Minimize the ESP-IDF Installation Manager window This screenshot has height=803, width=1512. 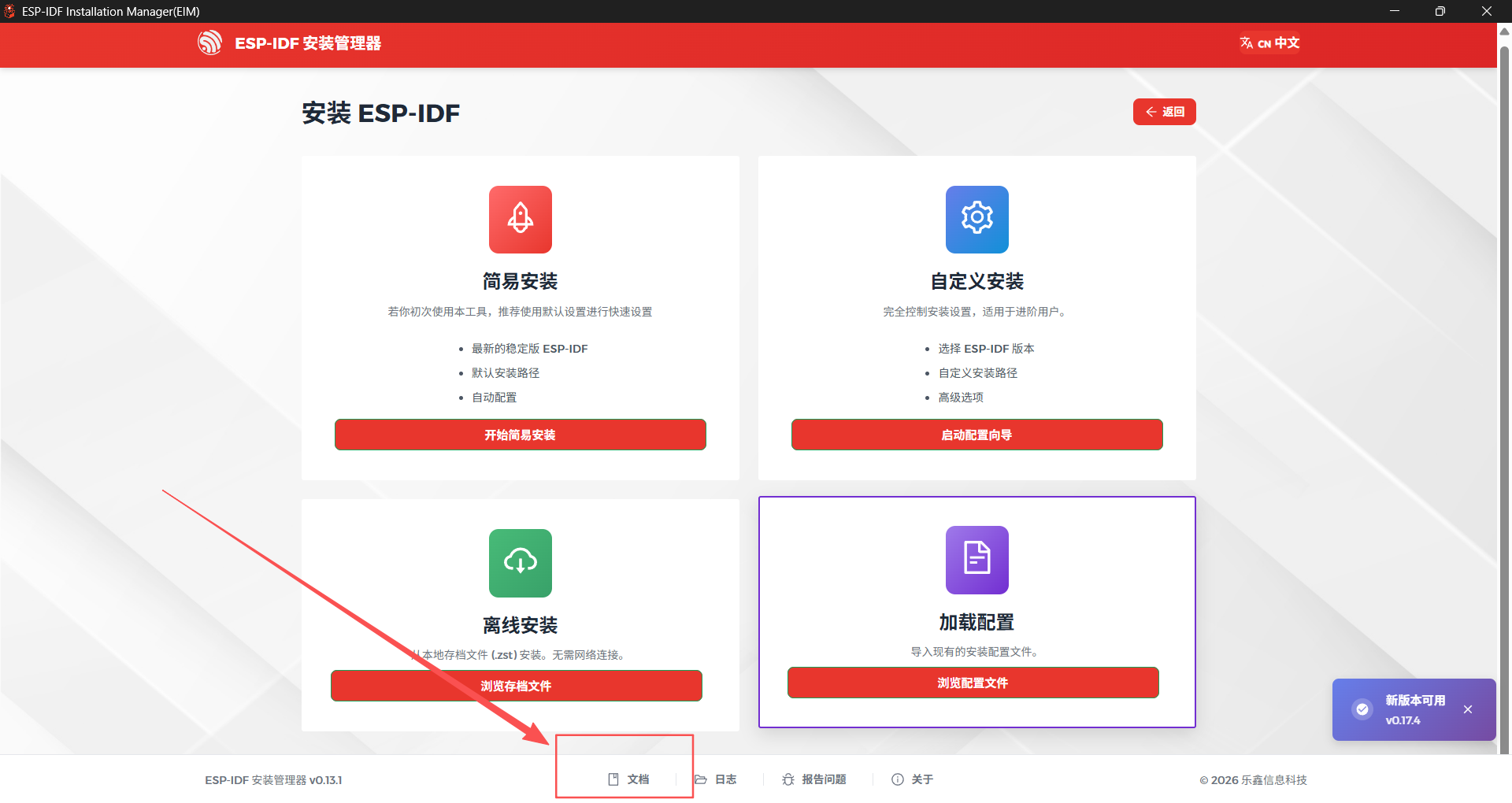[1395, 11]
